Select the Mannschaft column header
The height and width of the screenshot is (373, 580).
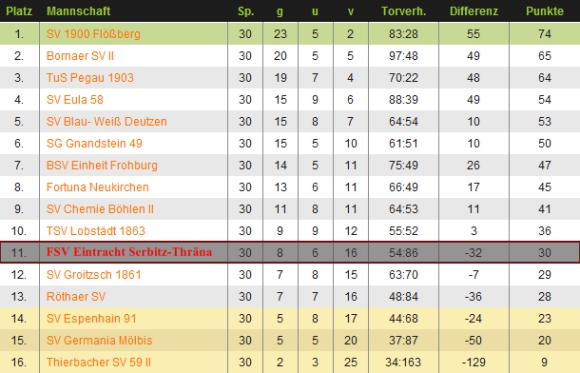point(78,11)
